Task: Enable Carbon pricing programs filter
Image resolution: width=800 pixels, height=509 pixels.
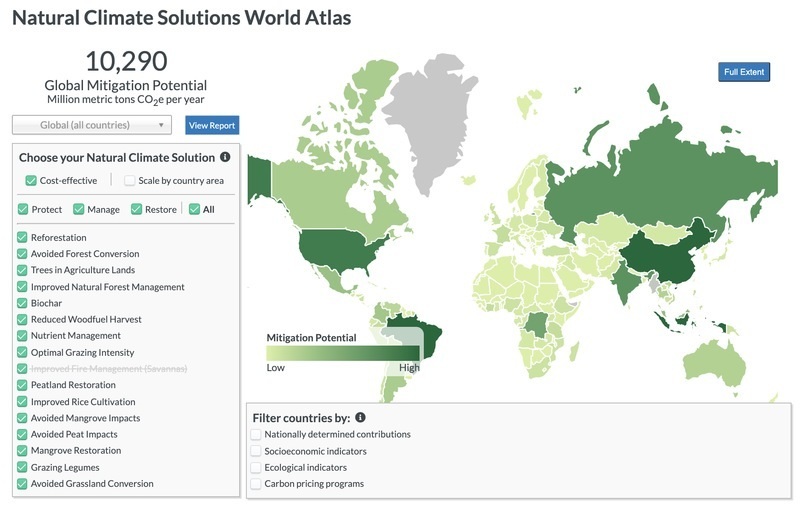Action: [256, 483]
